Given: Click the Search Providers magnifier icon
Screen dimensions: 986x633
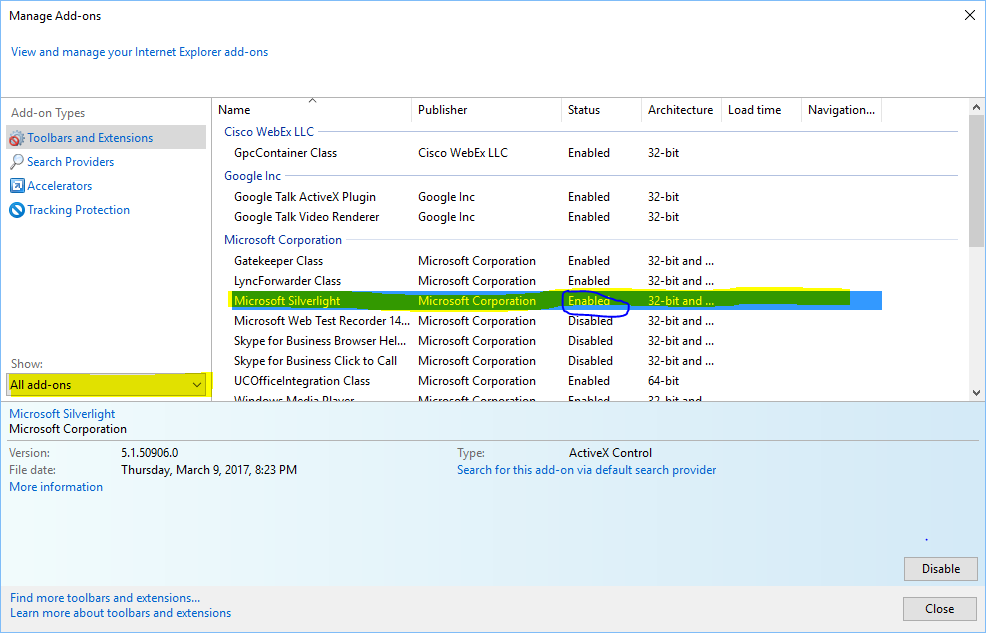Looking at the screenshot, I should (17, 162).
